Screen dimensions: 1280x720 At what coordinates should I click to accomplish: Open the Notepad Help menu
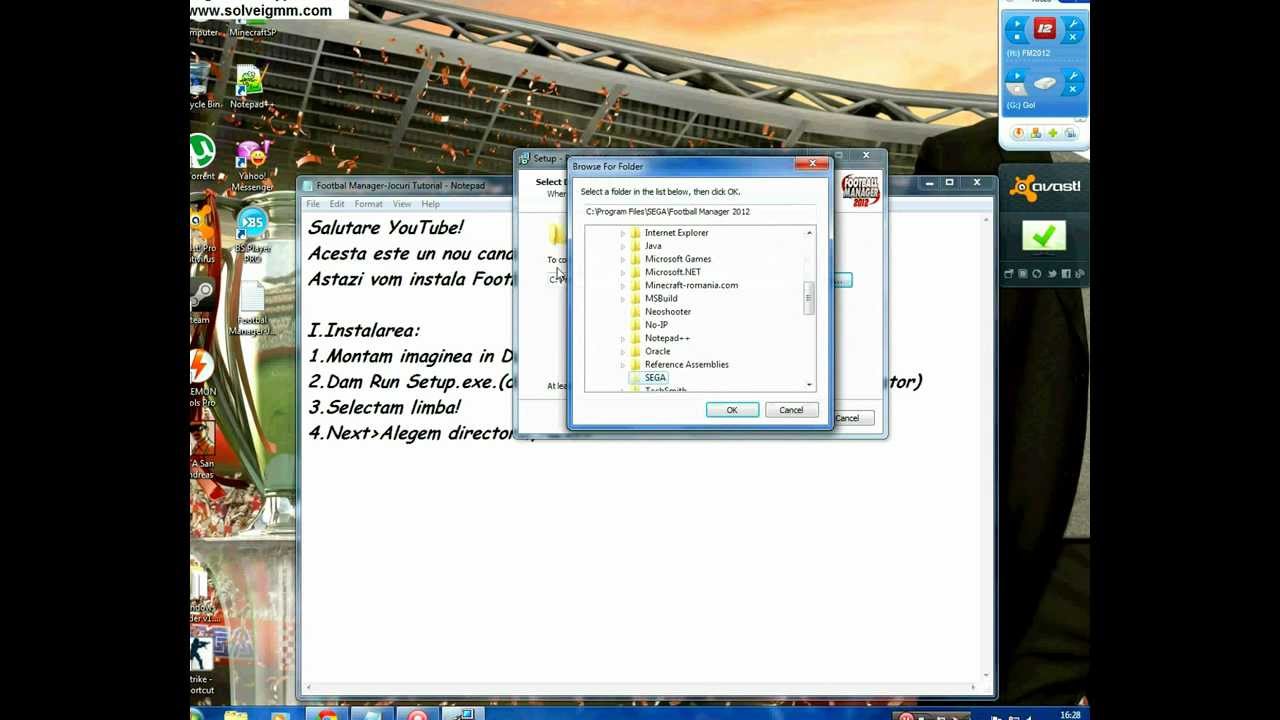tap(430, 204)
